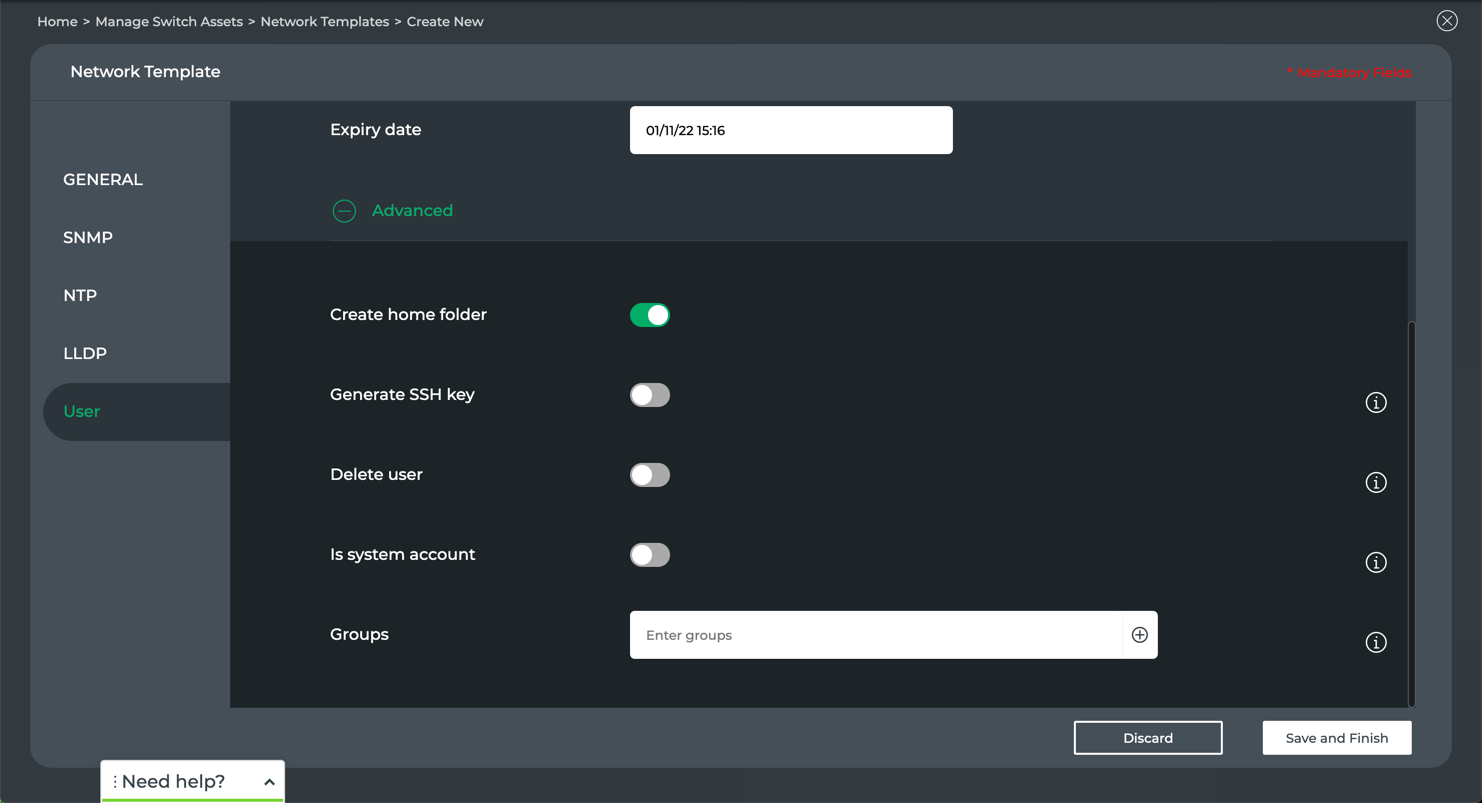Focus the Enter groups text field

coord(875,635)
